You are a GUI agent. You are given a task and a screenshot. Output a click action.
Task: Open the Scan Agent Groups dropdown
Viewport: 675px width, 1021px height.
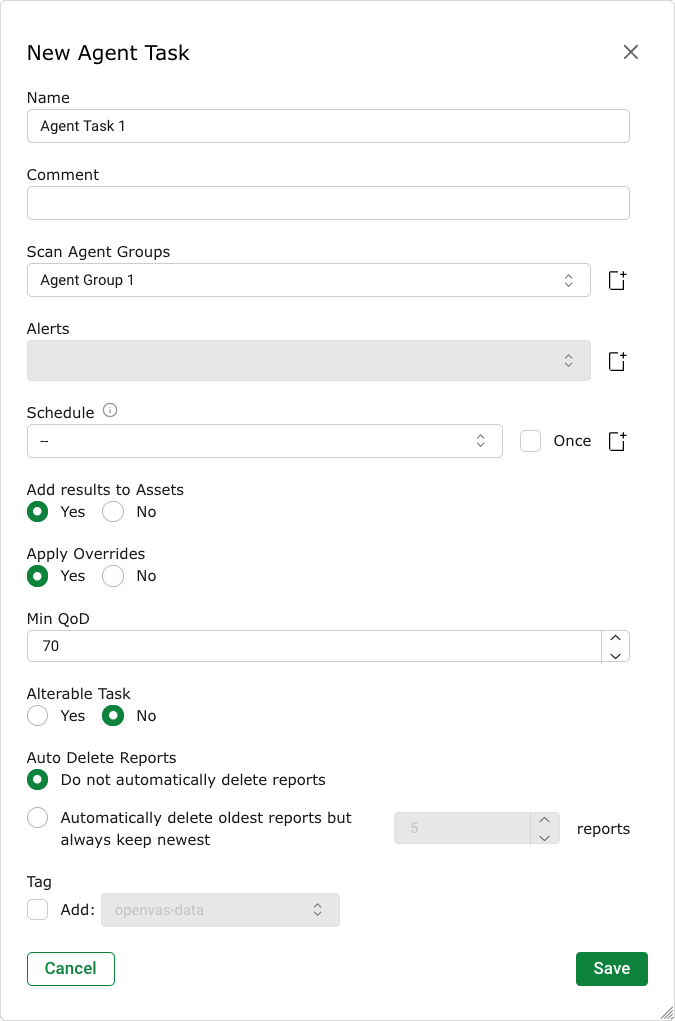(308, 281)
